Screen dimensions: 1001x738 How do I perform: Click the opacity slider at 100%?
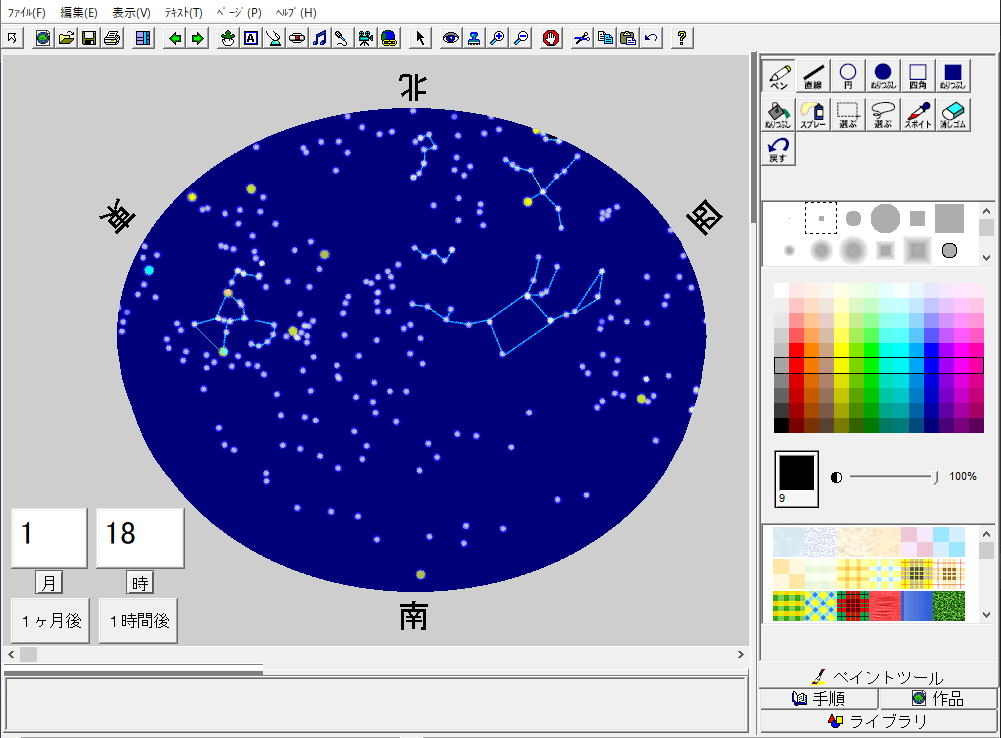pyautogui.click(x=935, y=477)
